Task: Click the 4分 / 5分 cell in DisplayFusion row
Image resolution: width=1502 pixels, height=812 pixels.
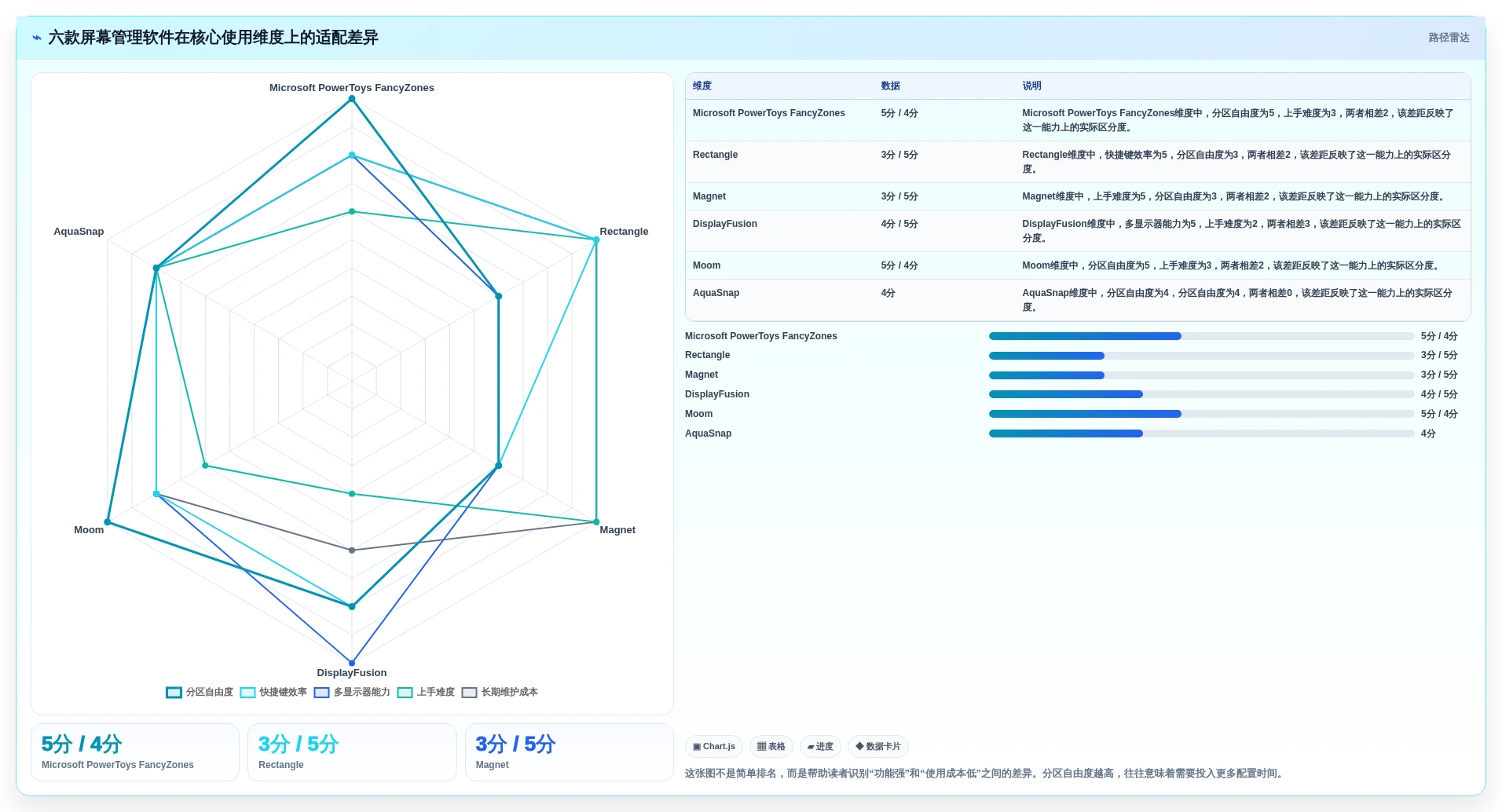Action: tap(899, 224)
